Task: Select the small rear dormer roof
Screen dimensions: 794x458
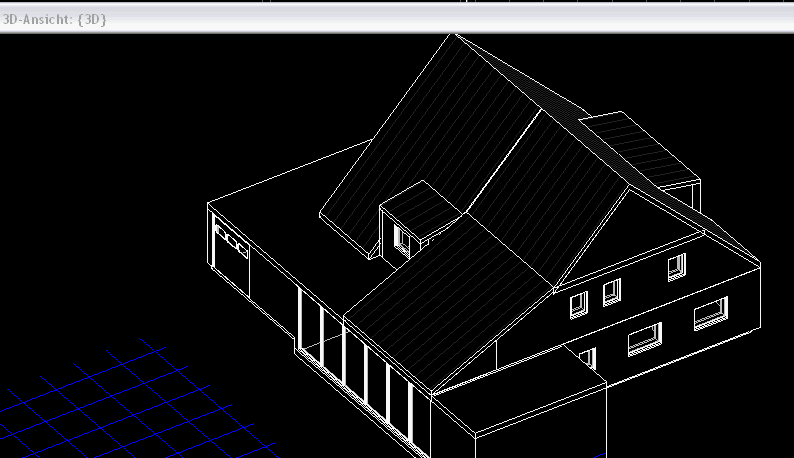Action: [x=641, y=148]
